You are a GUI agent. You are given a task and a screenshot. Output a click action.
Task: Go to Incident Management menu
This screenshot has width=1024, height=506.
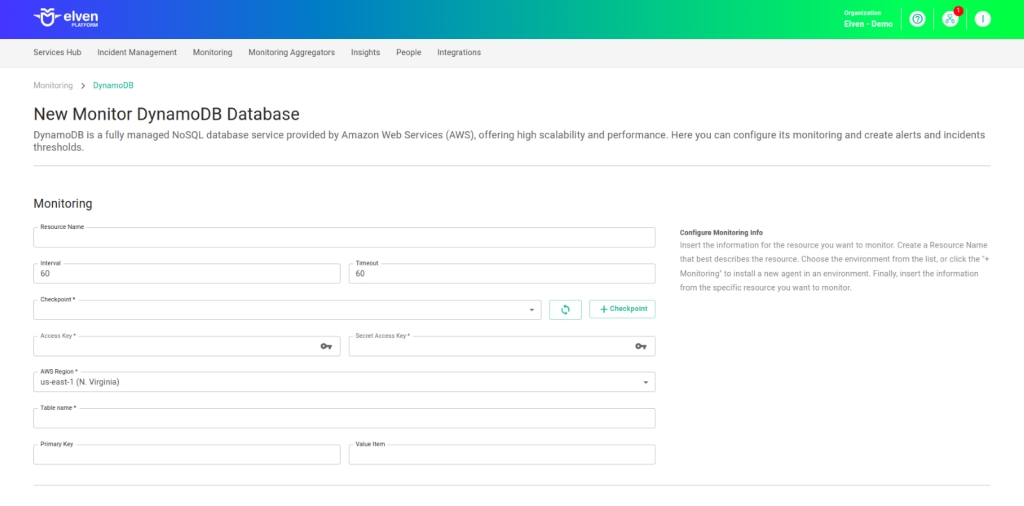pyautogui.click(x=137, y=53)
